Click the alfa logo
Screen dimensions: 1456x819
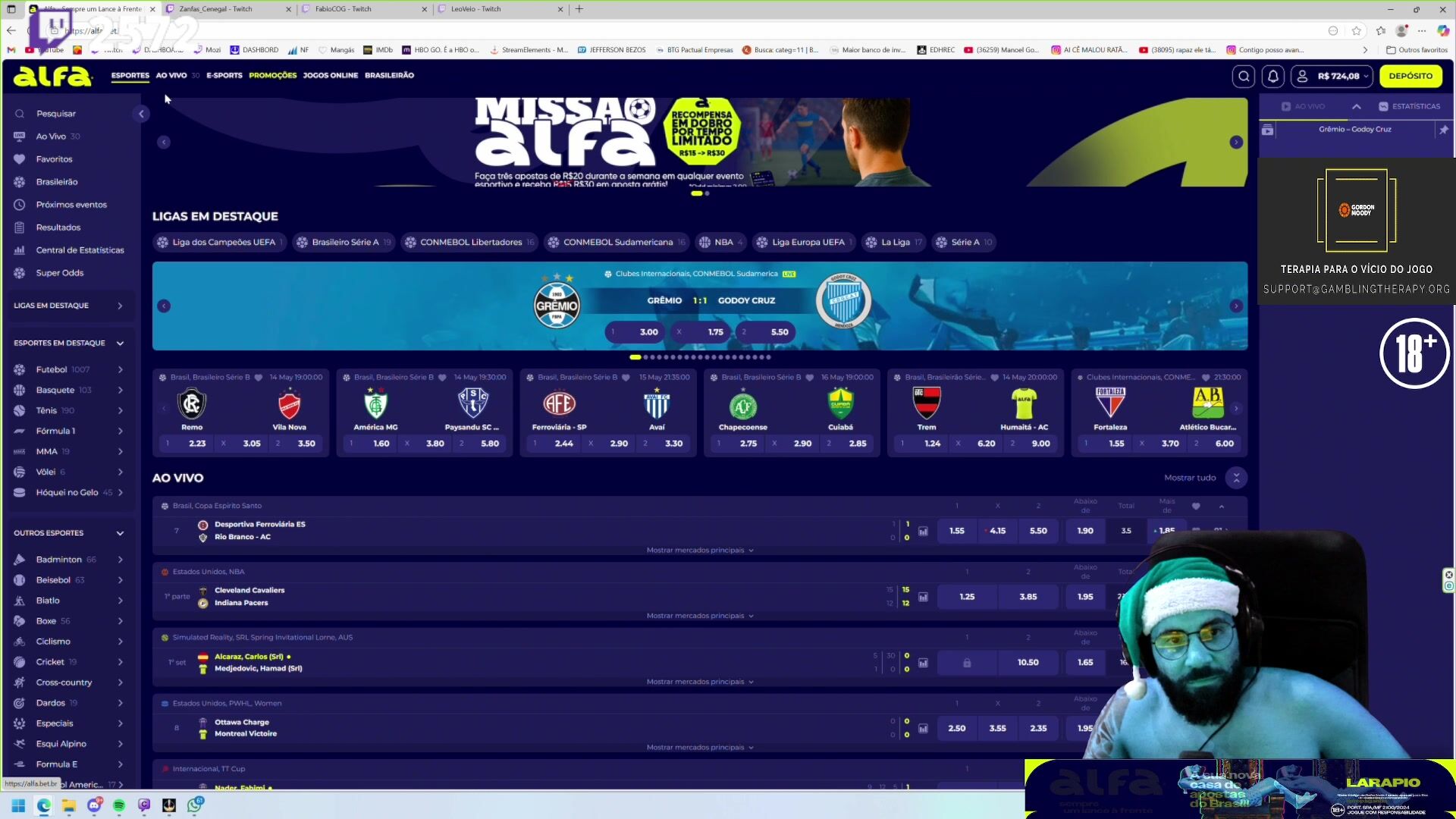tap(52, 76)
